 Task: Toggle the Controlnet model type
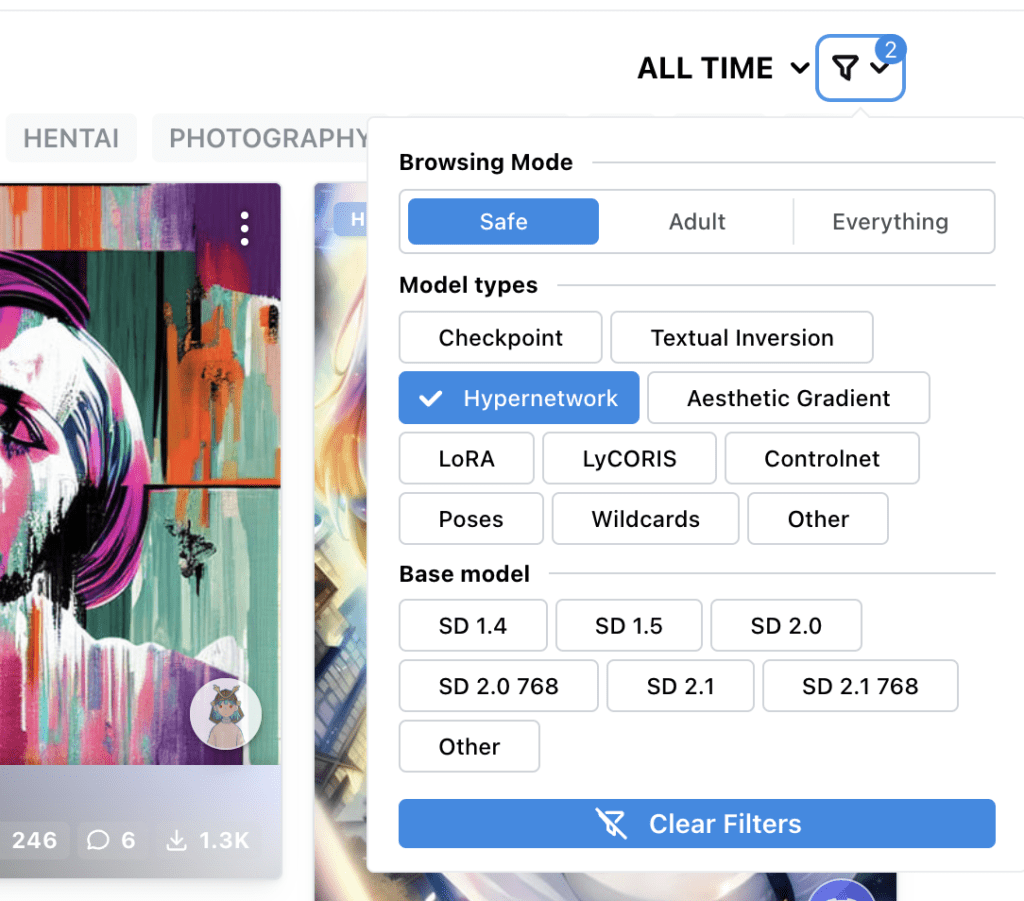[822, 458]
